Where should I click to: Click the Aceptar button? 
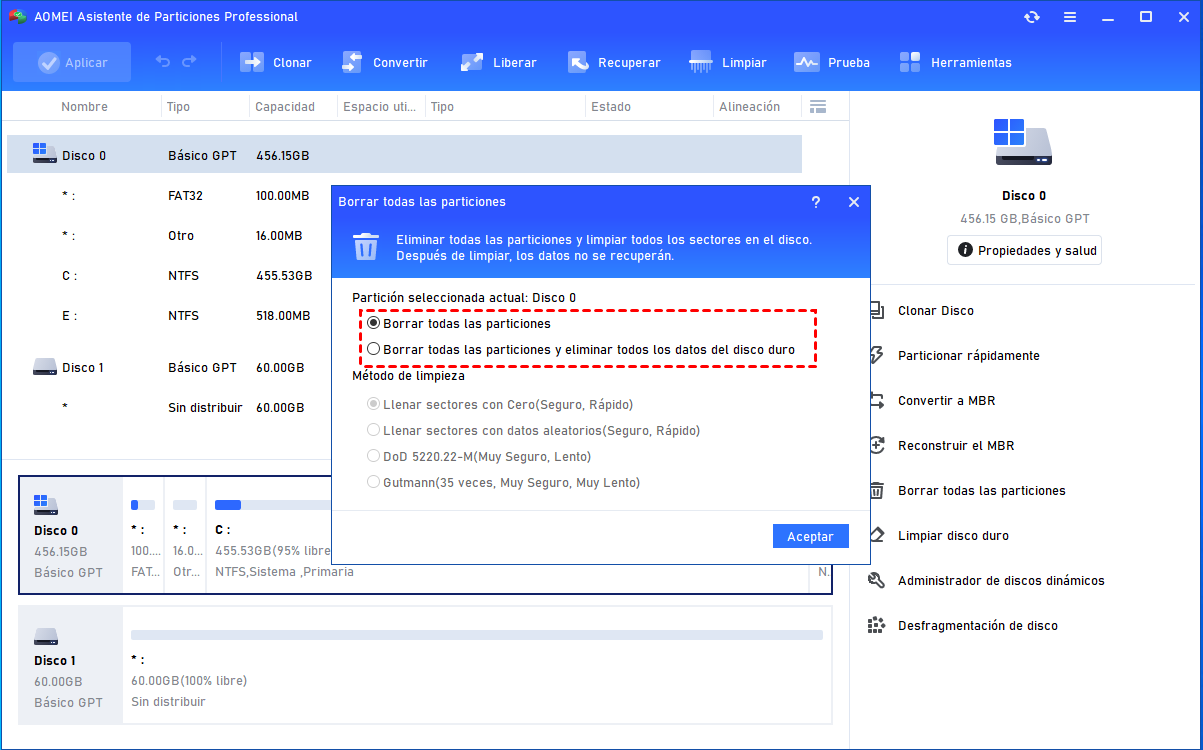coord(810,536)
